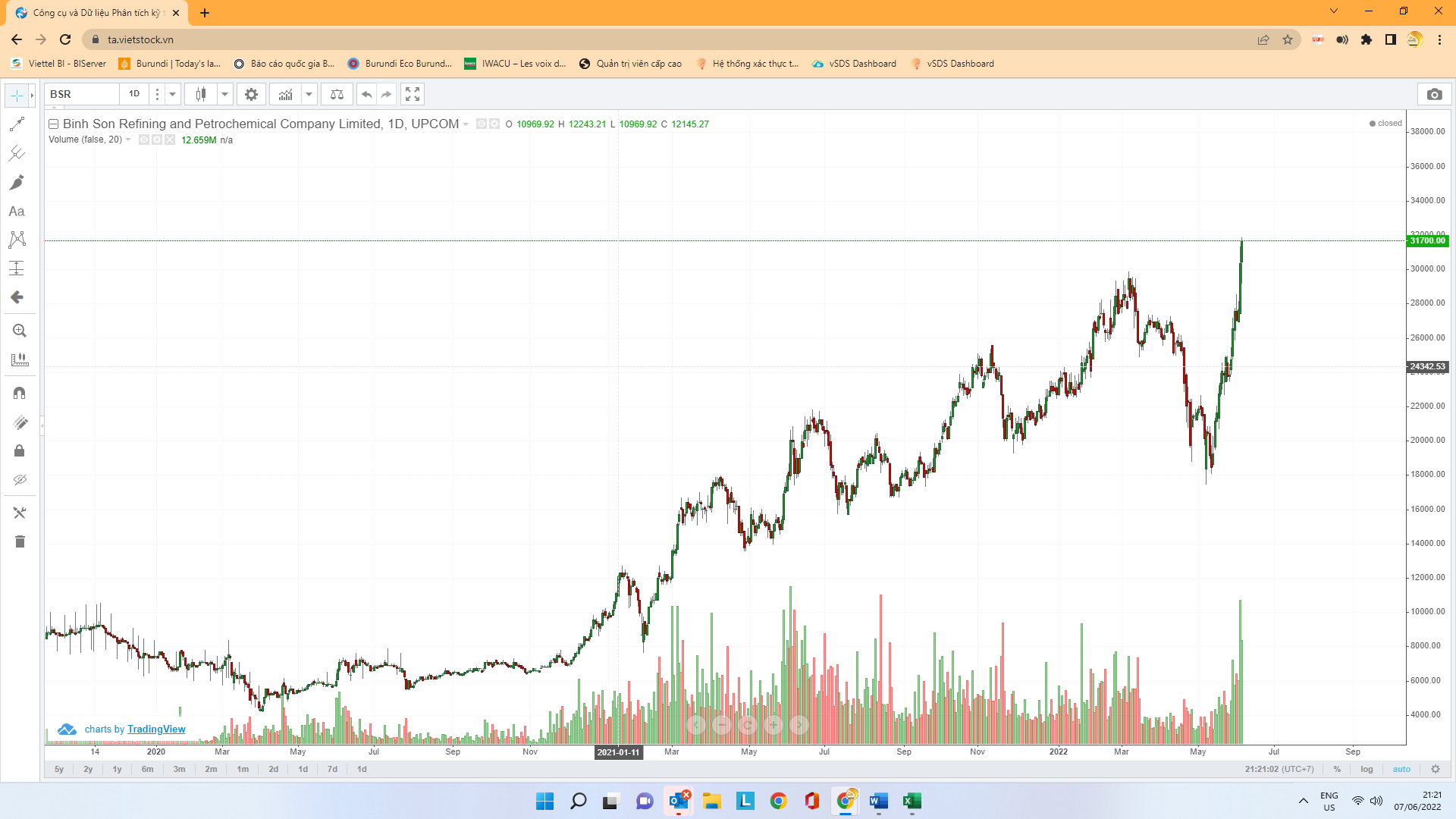Click the remove drawings trash icon
This screenshot has height=819, width=1456.
click(x=20, y=541)
